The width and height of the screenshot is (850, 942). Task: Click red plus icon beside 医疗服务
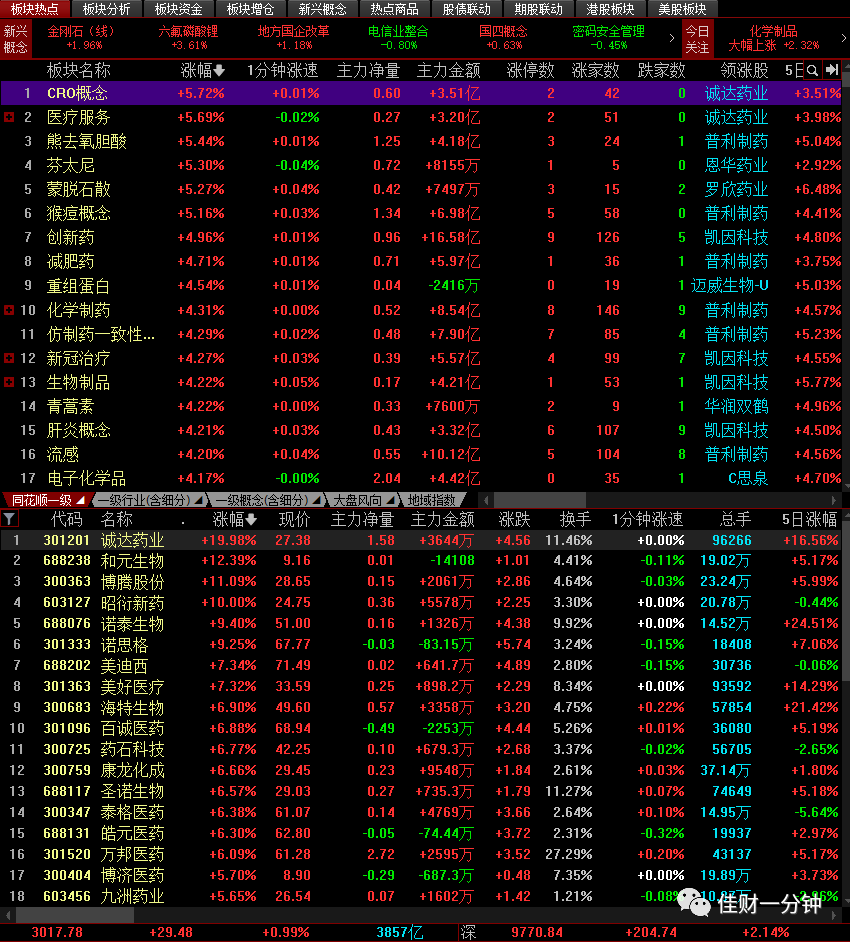[9, 117]
